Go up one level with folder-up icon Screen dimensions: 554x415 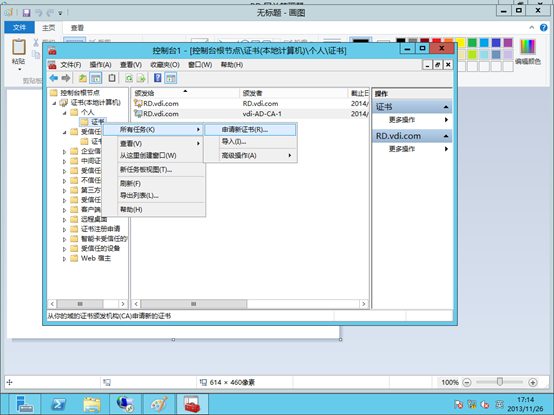(x=83, y=78)
